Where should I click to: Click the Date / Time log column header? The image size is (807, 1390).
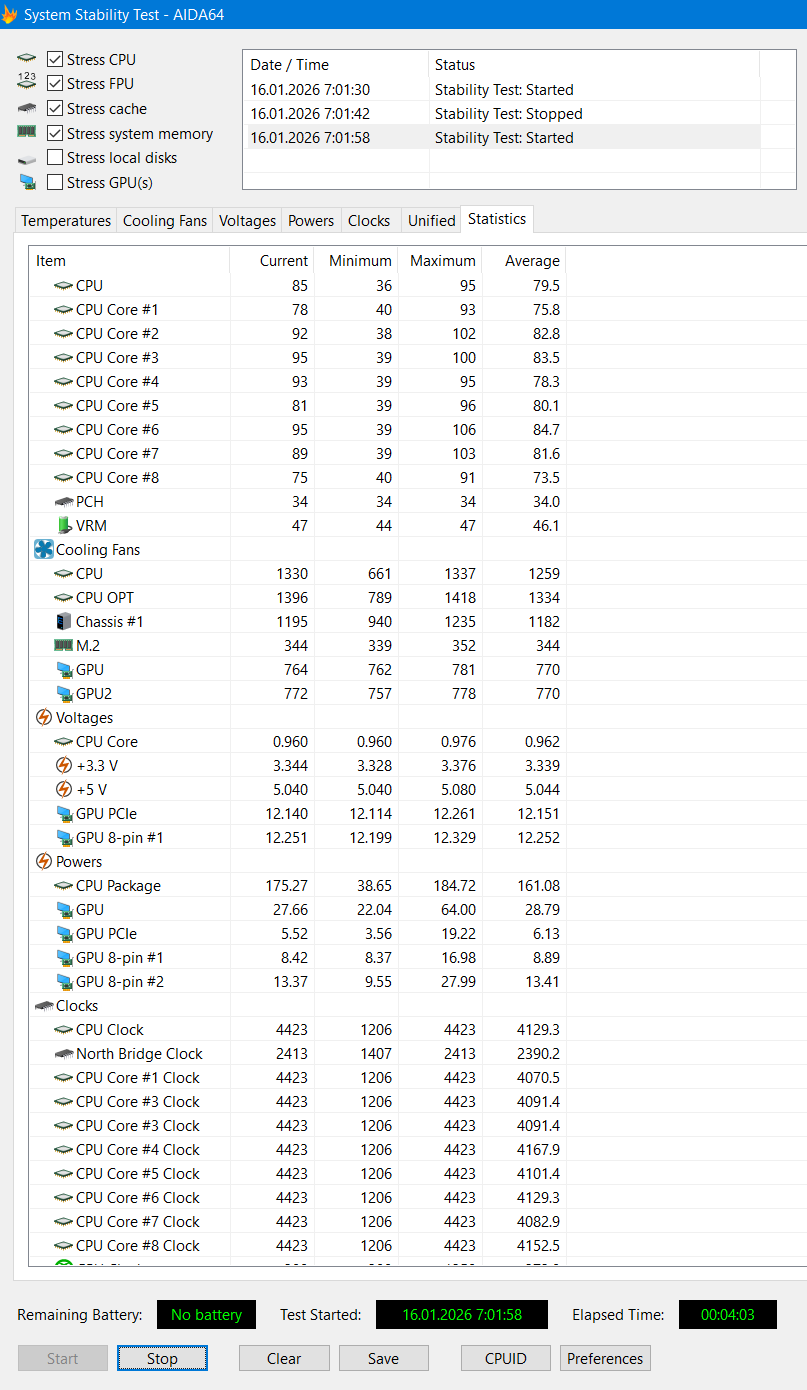point(336,64)
